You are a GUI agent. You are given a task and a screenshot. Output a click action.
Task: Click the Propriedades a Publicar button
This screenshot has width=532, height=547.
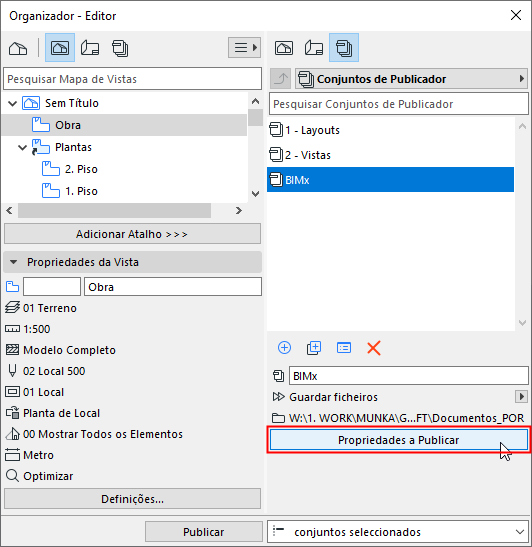[x=399, y=440]
